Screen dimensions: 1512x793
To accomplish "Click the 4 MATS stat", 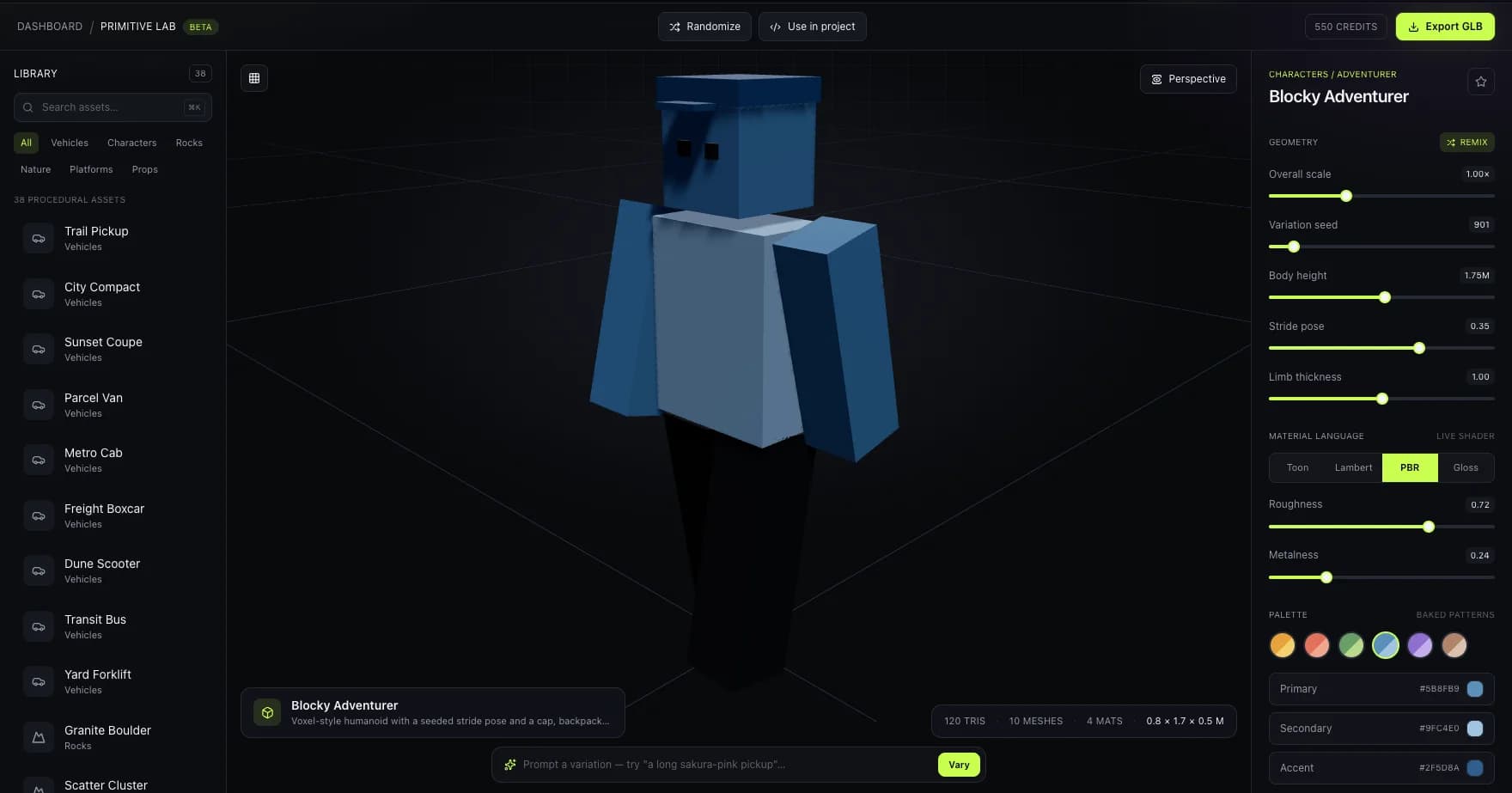I will click(1105, 721).
